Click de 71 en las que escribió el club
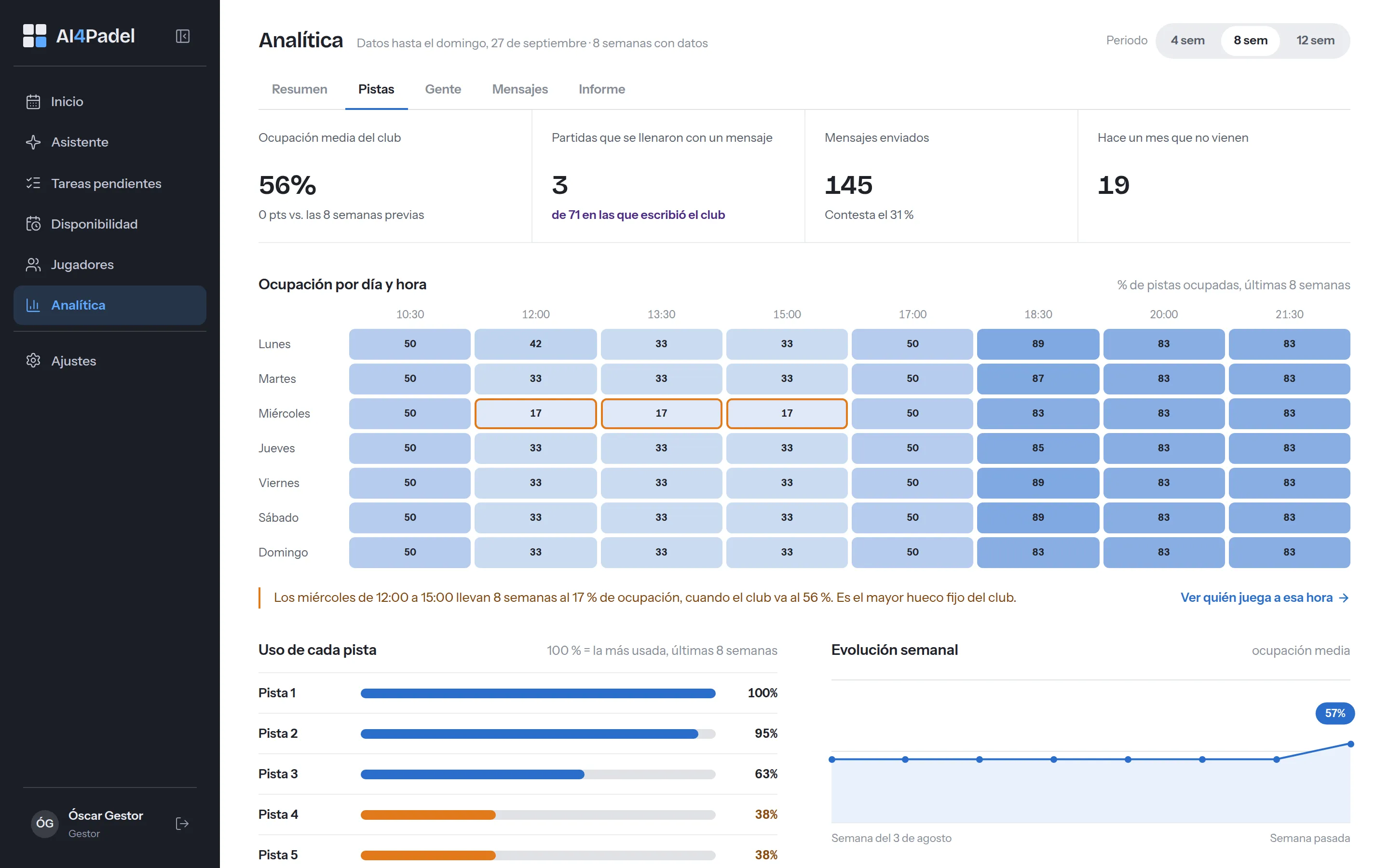The width and height of the screenshot is (1389, 868). coord(638,215)
